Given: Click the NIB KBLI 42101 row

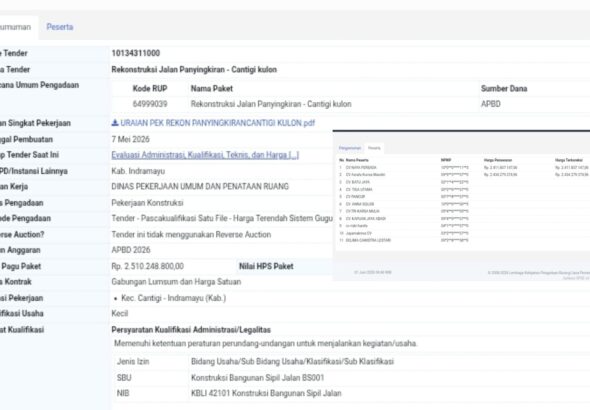Looking at the screenshot, I should [351, 393].
